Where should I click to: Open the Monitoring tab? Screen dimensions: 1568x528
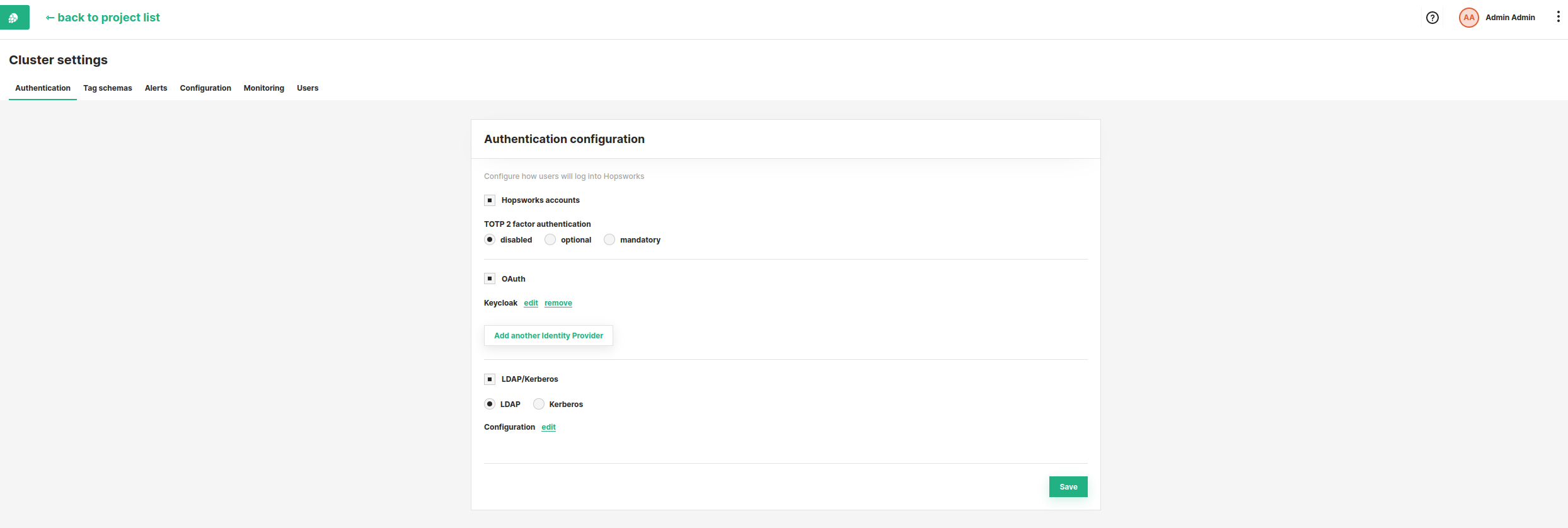click(264, 88)
